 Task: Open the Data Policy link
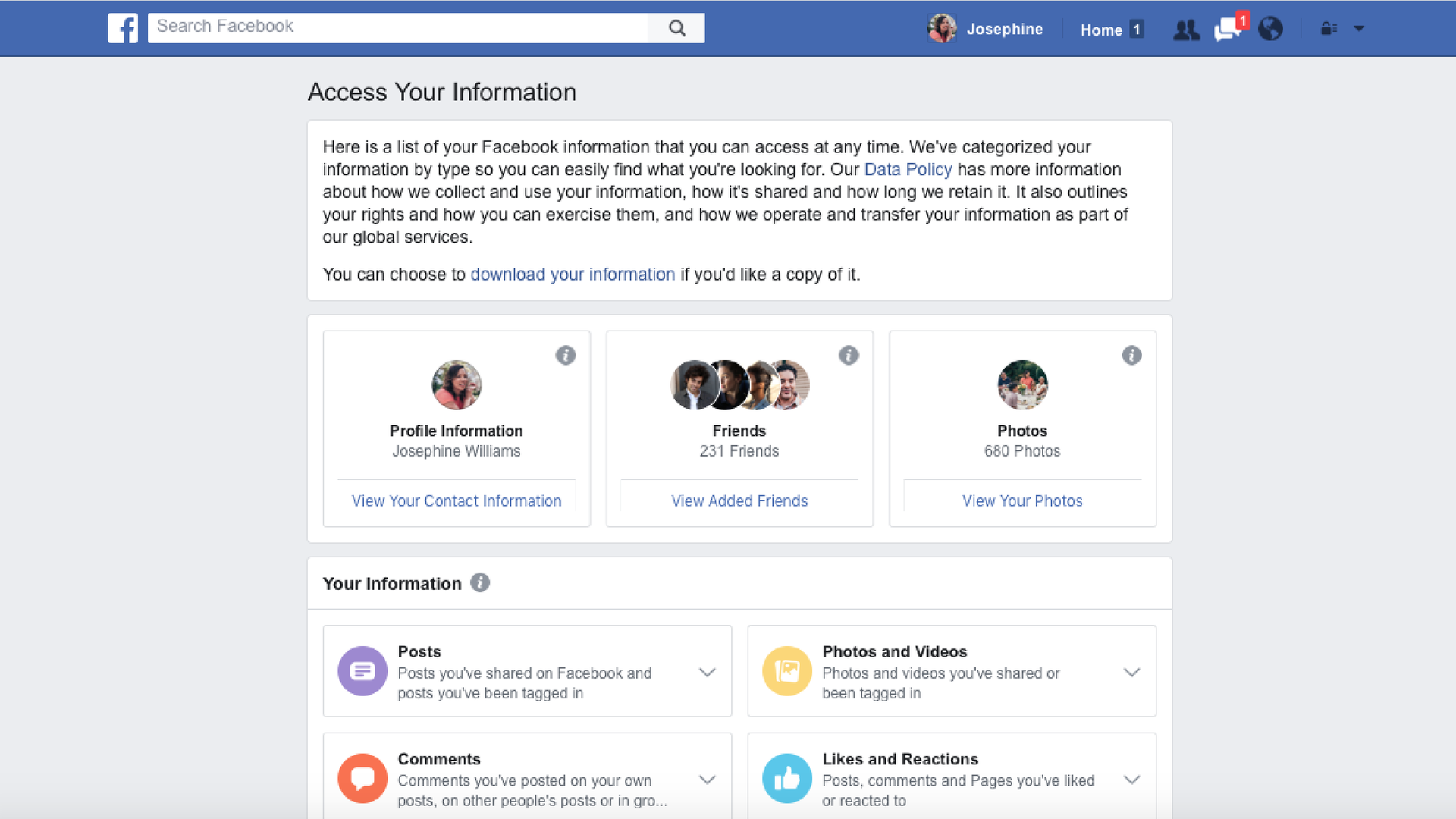[x=908, y=169]
